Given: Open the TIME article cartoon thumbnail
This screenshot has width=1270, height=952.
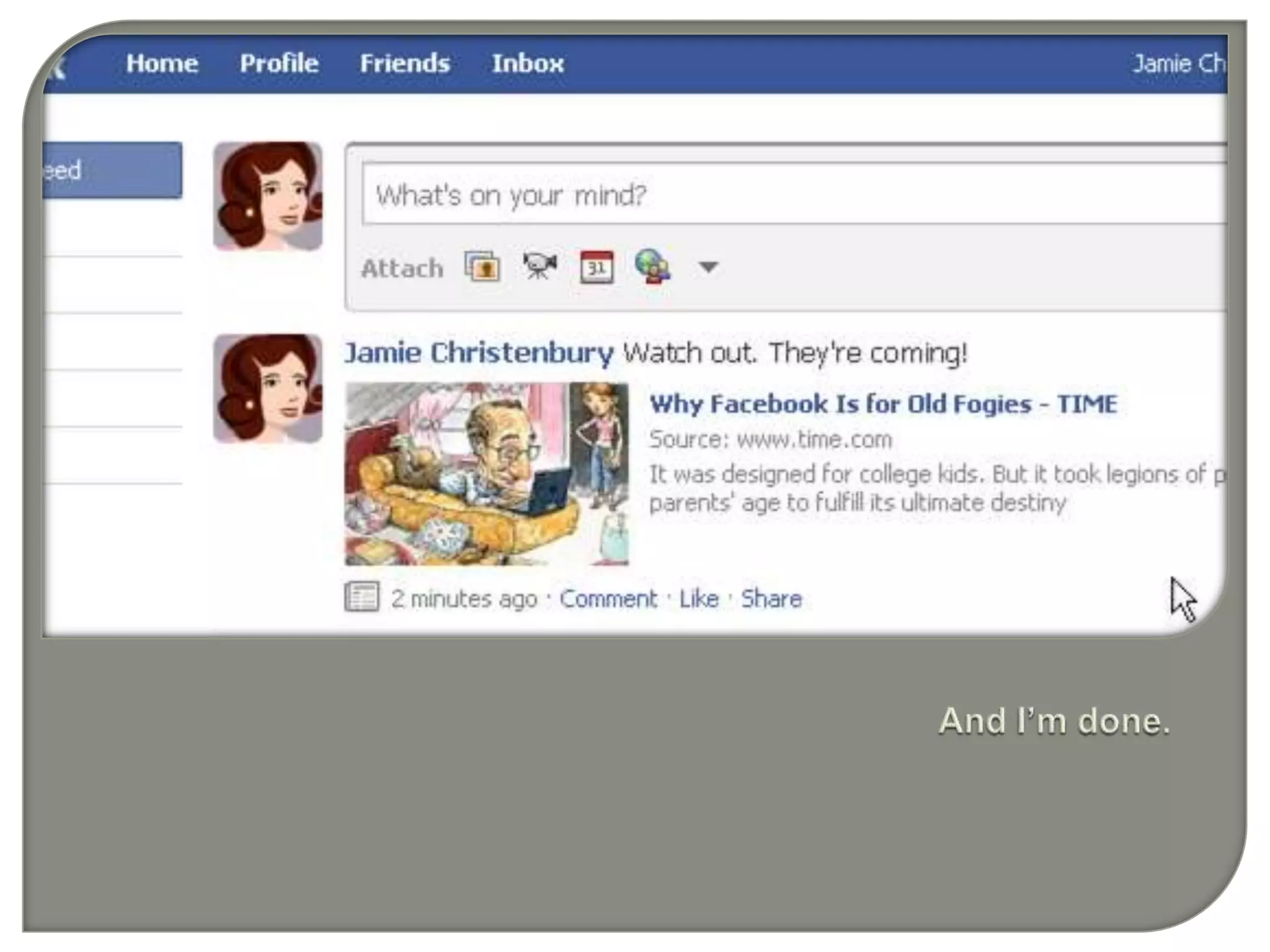Looking at the screenshot, I should pos(487,474).
